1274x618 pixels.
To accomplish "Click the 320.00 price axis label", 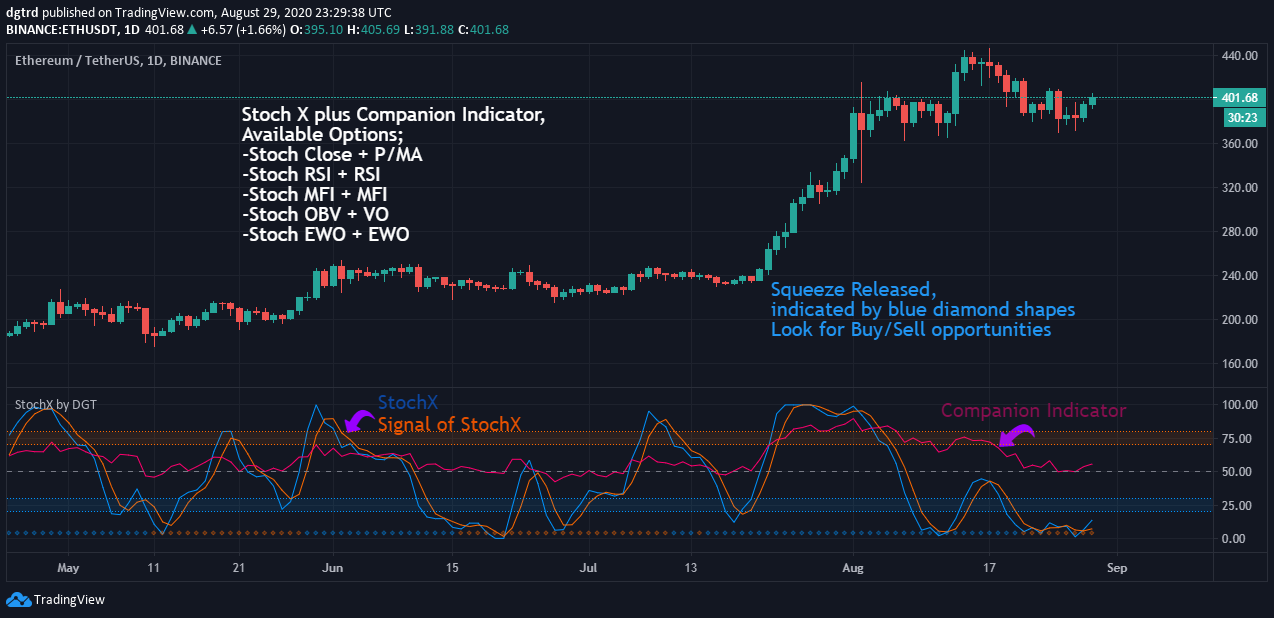I will pyautogui.click(x=1239, y=188).
